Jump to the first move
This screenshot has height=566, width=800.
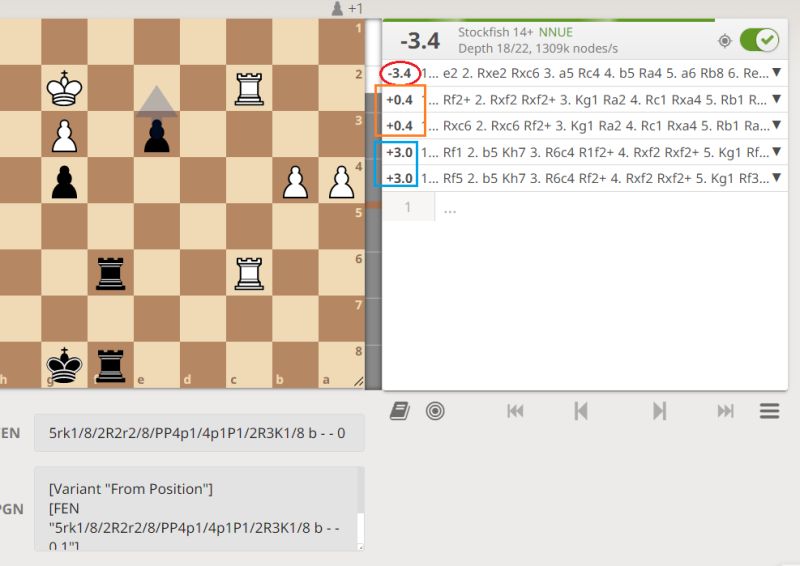tap(515, 411)
